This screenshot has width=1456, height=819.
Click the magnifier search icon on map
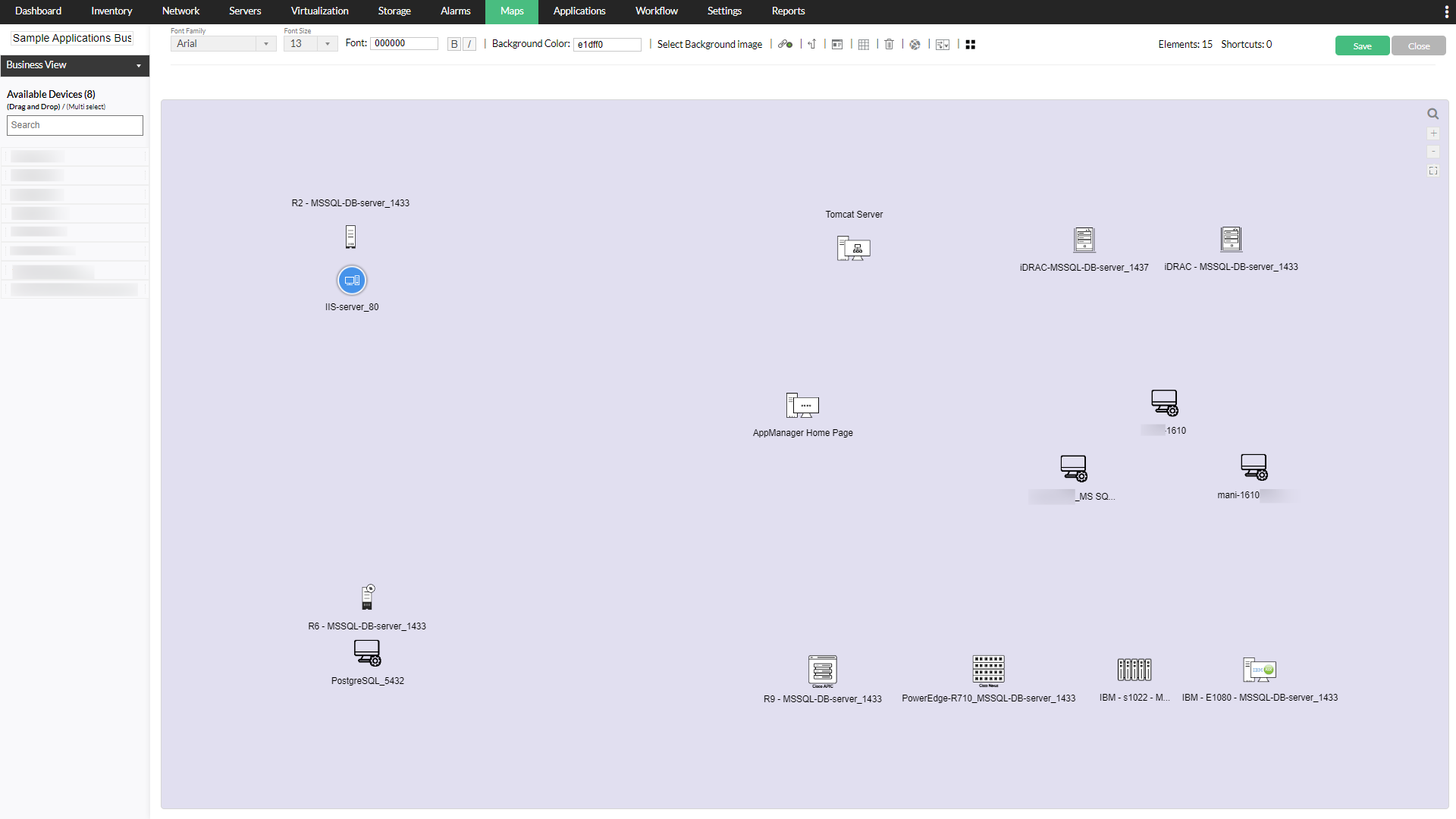point(1432,114)
